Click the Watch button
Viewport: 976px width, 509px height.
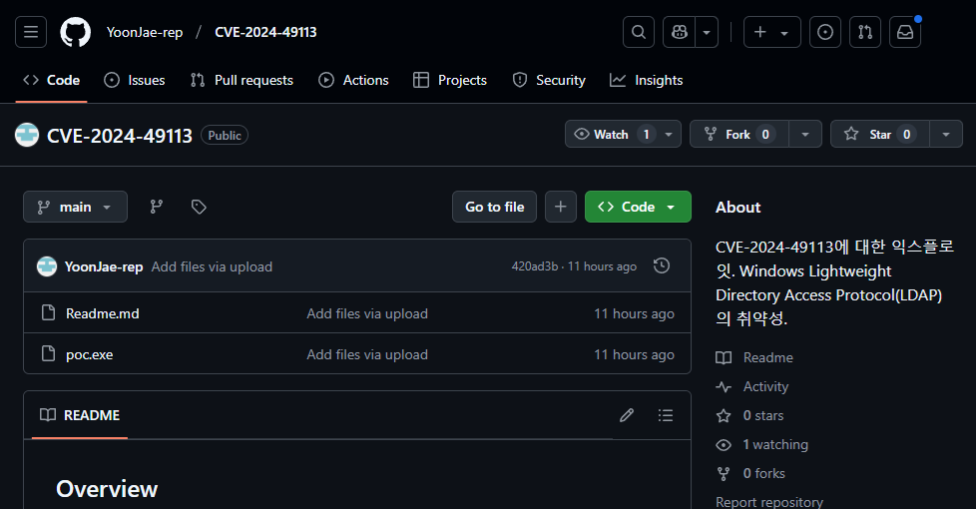tap(612, 134)
